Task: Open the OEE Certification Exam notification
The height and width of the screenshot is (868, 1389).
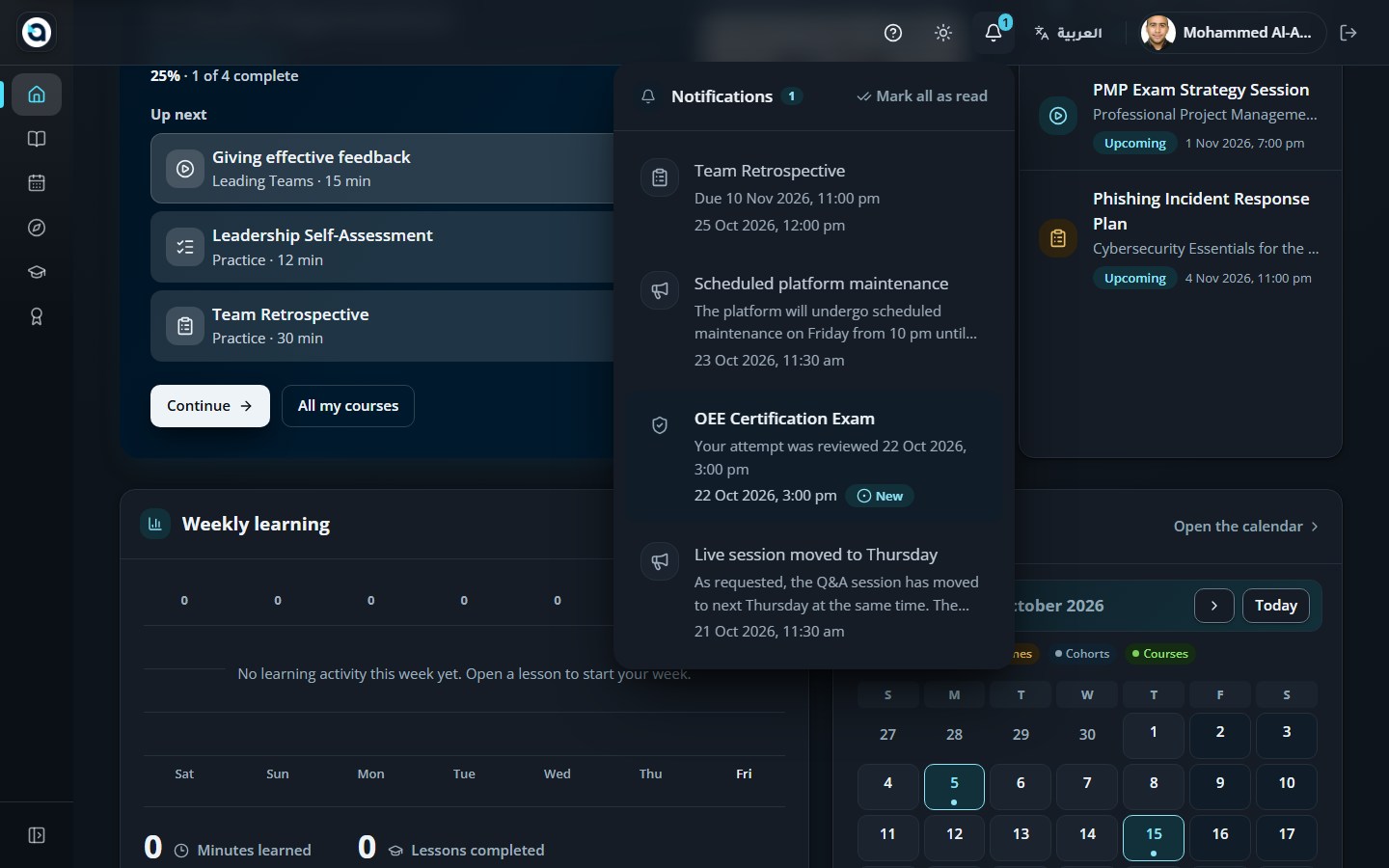Action: [814, 457]
